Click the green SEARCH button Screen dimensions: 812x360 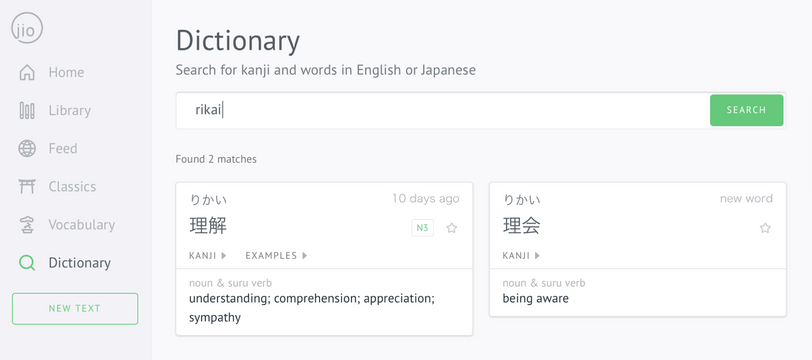click(x=746, y=110)
